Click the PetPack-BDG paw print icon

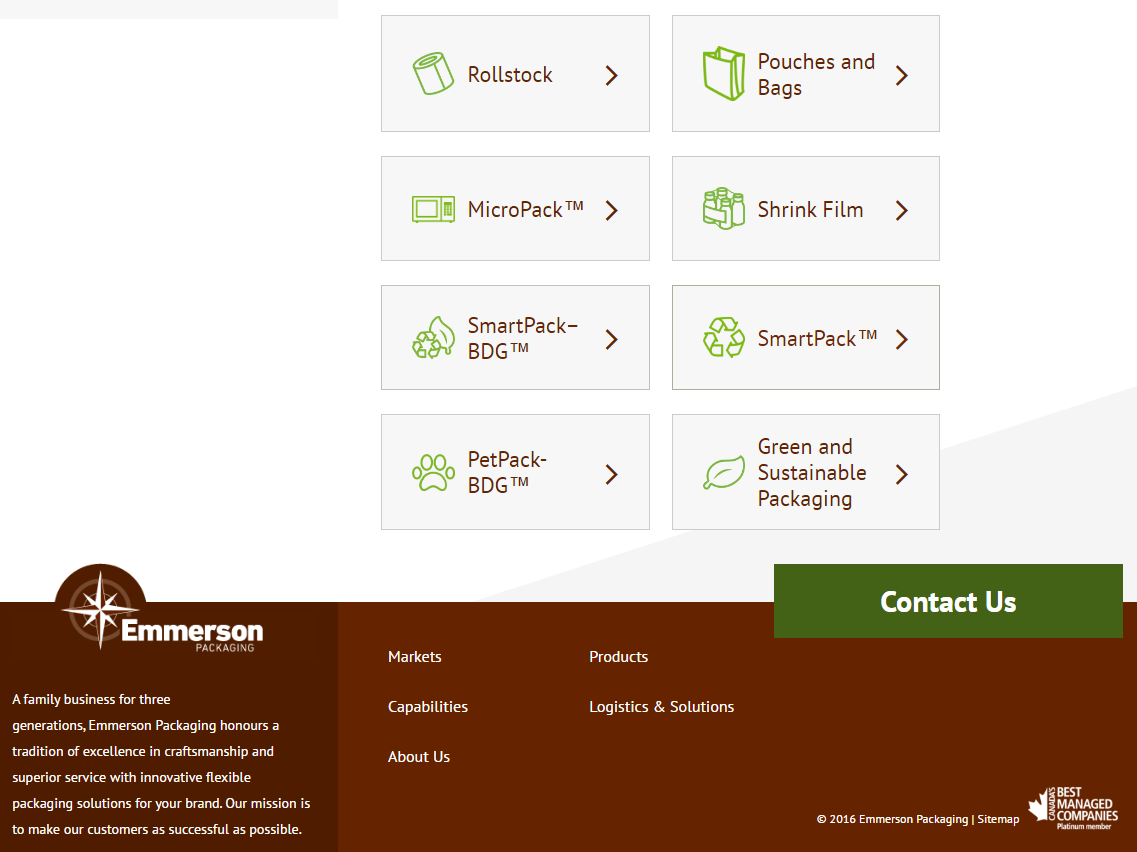coord(434,473)
